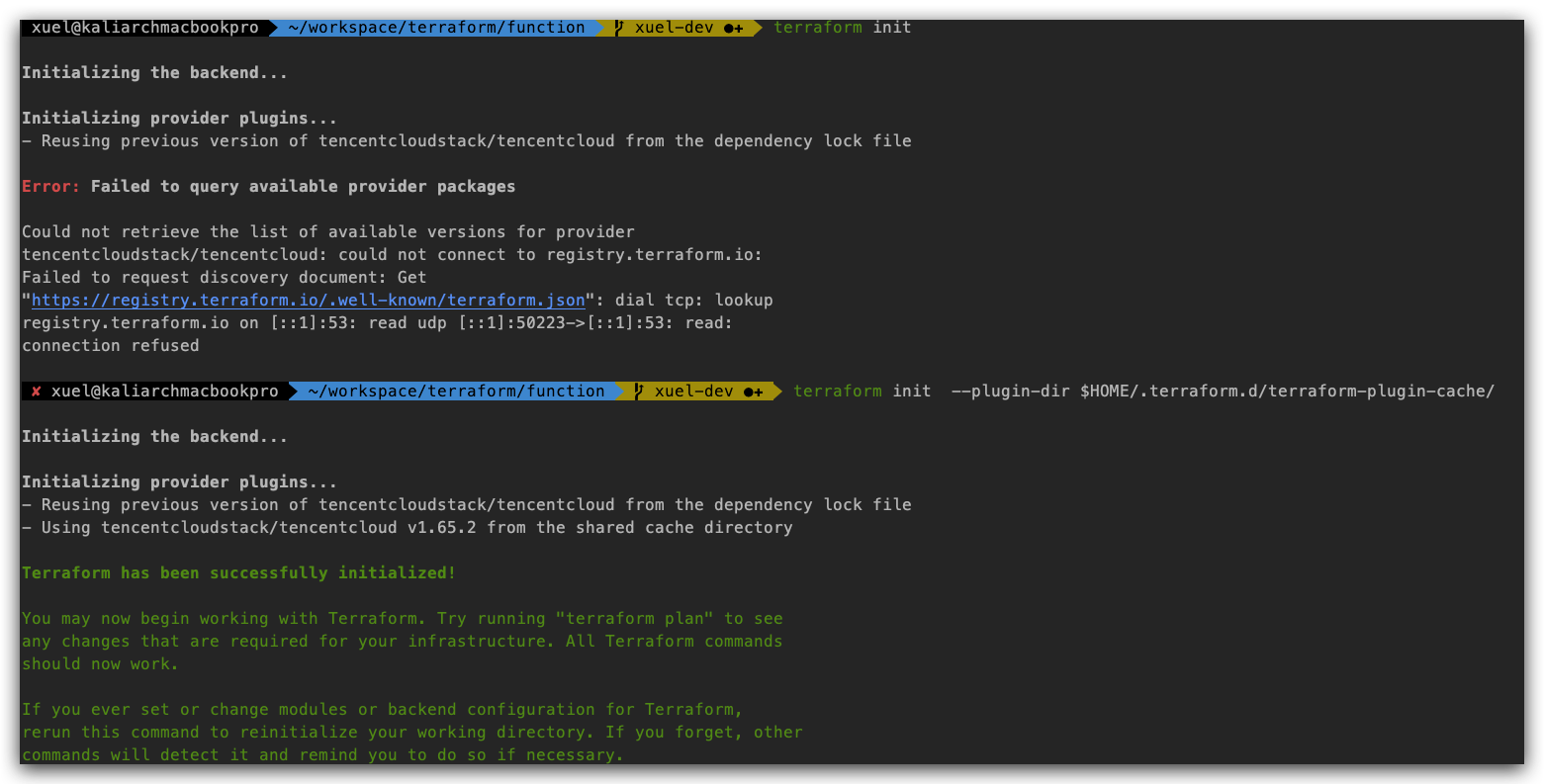Click the "should now work." line
This screenshot has width=1544, height=784.
100,664
